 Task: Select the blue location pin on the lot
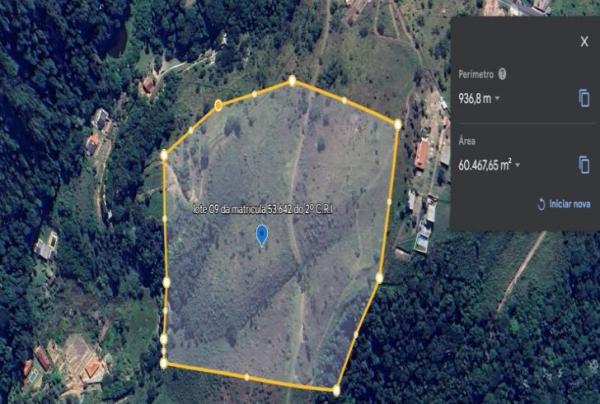coord(261,235)
